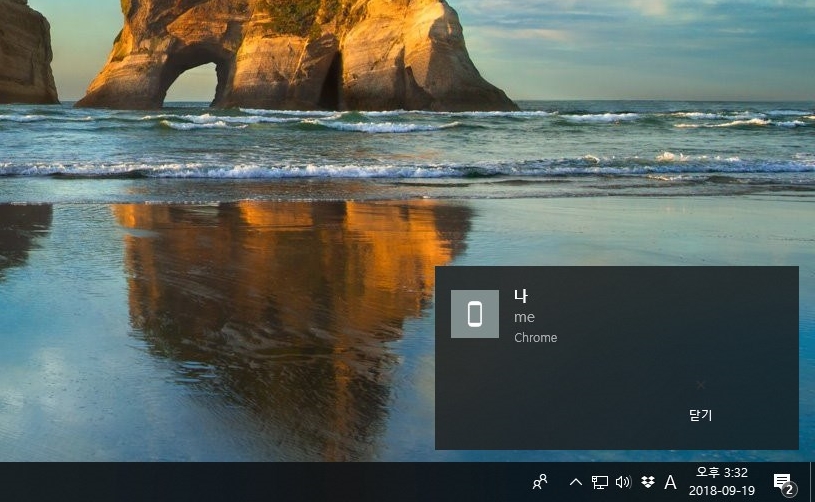This screenshot has height=502, width=815.
Task: Open the notification titled 나
Action: pos(520,296)
